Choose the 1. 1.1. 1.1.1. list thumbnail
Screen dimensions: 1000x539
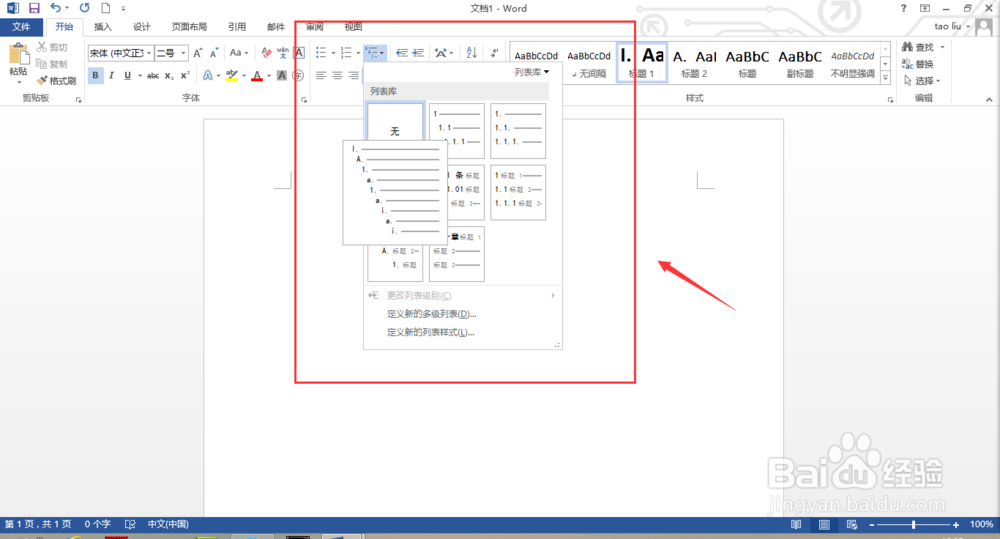(x=518, y=131)
